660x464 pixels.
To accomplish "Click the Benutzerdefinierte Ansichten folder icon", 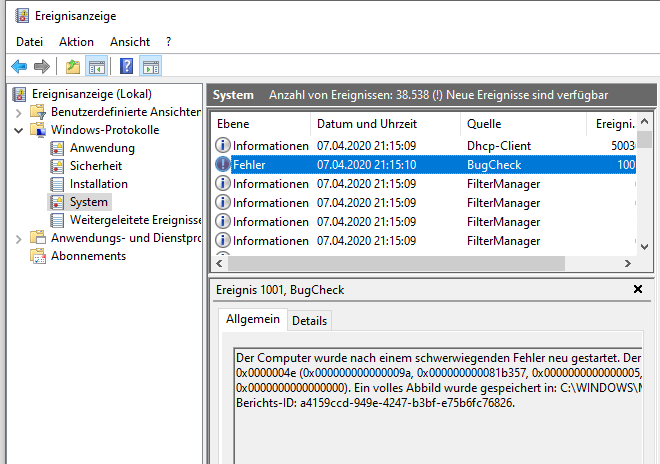I will 37,112.
